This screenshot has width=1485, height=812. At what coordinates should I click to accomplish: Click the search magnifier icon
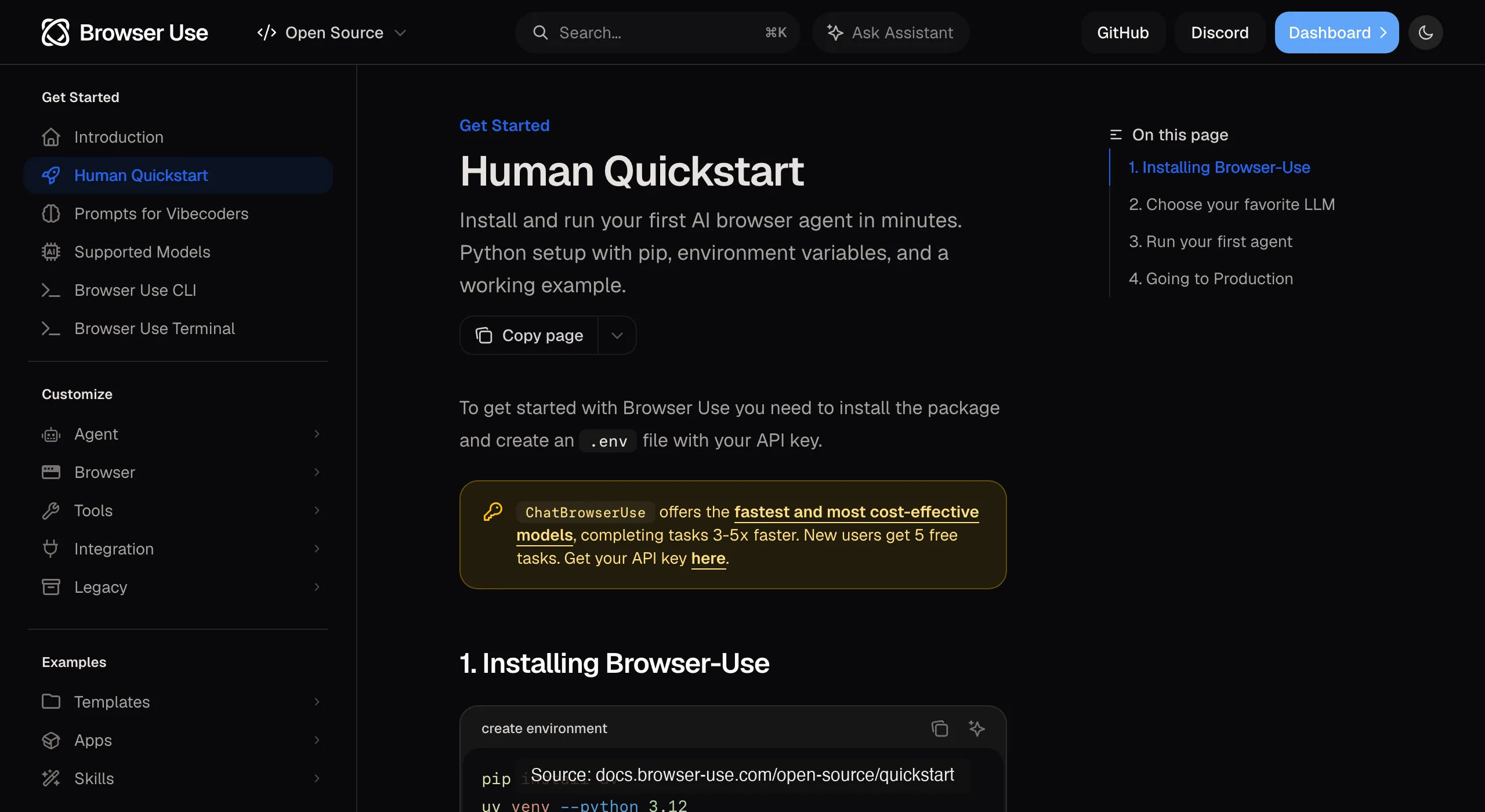coord(540,32)
